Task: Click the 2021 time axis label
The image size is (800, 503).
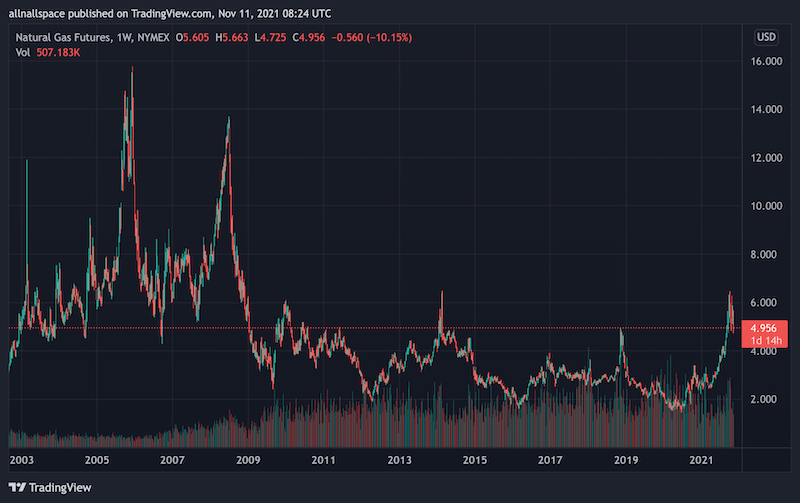Action: pos(701,460)
